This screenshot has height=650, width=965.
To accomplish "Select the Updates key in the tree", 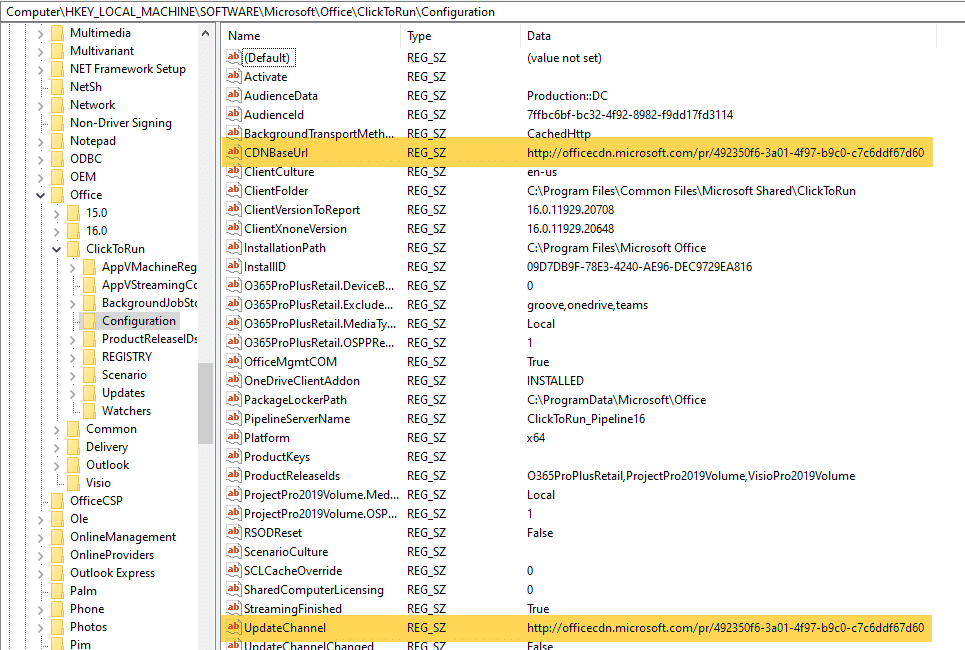I will [123, 393].
